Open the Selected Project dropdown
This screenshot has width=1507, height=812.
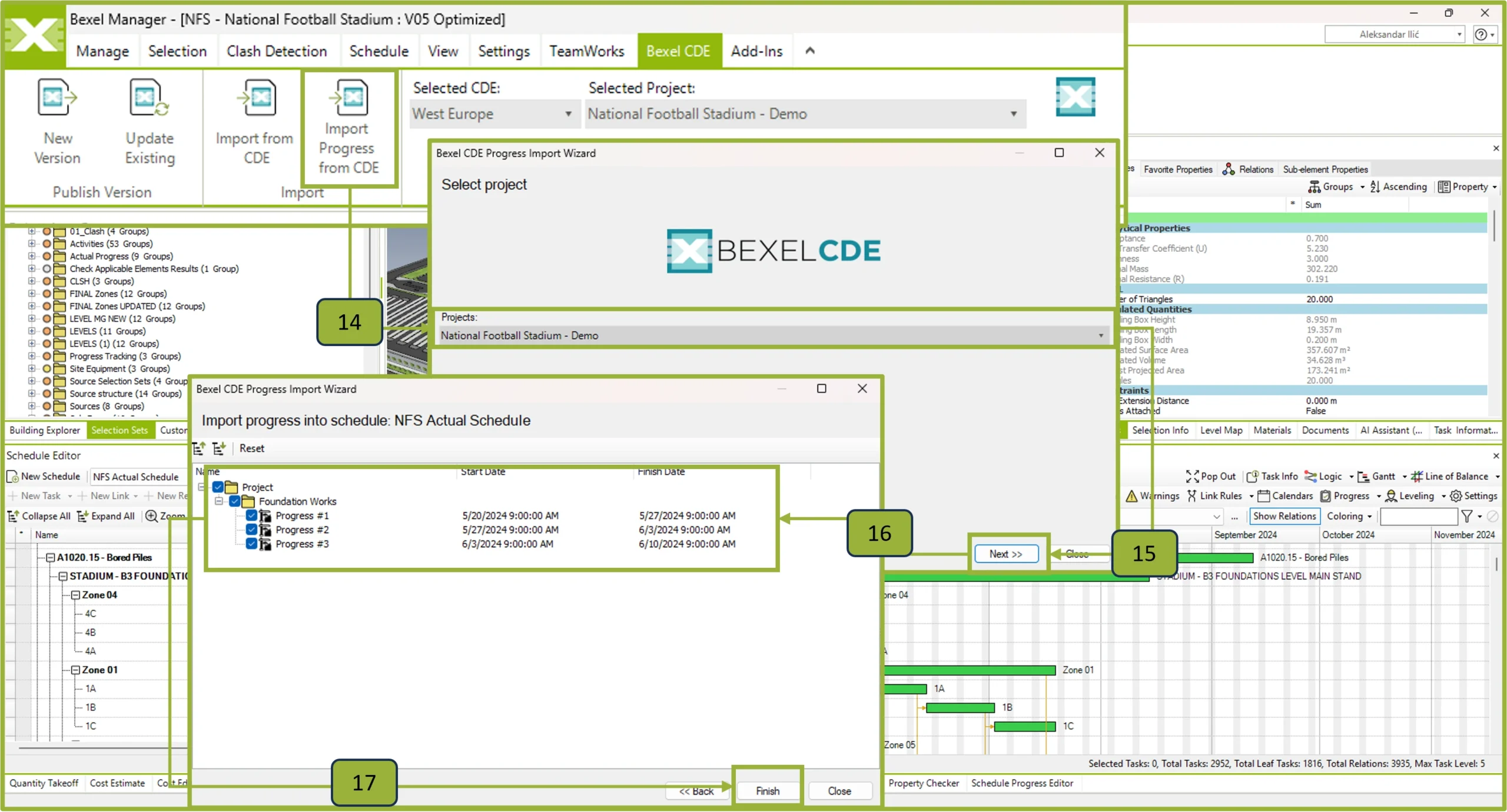805,114
